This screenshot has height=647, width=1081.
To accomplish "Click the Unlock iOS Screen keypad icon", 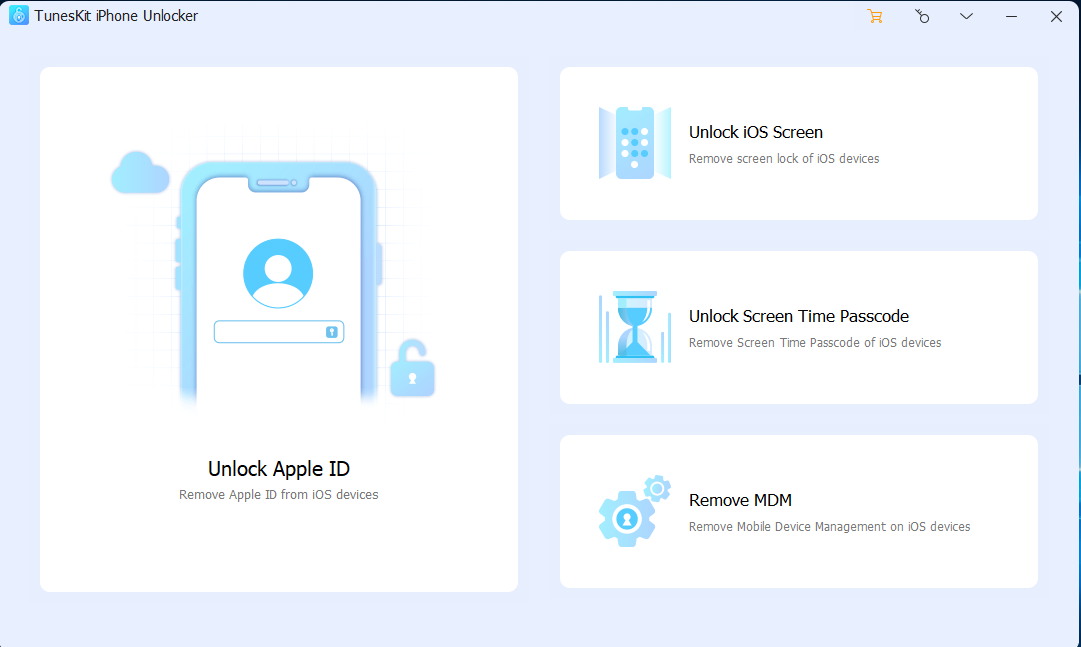I will click(634, 143).
